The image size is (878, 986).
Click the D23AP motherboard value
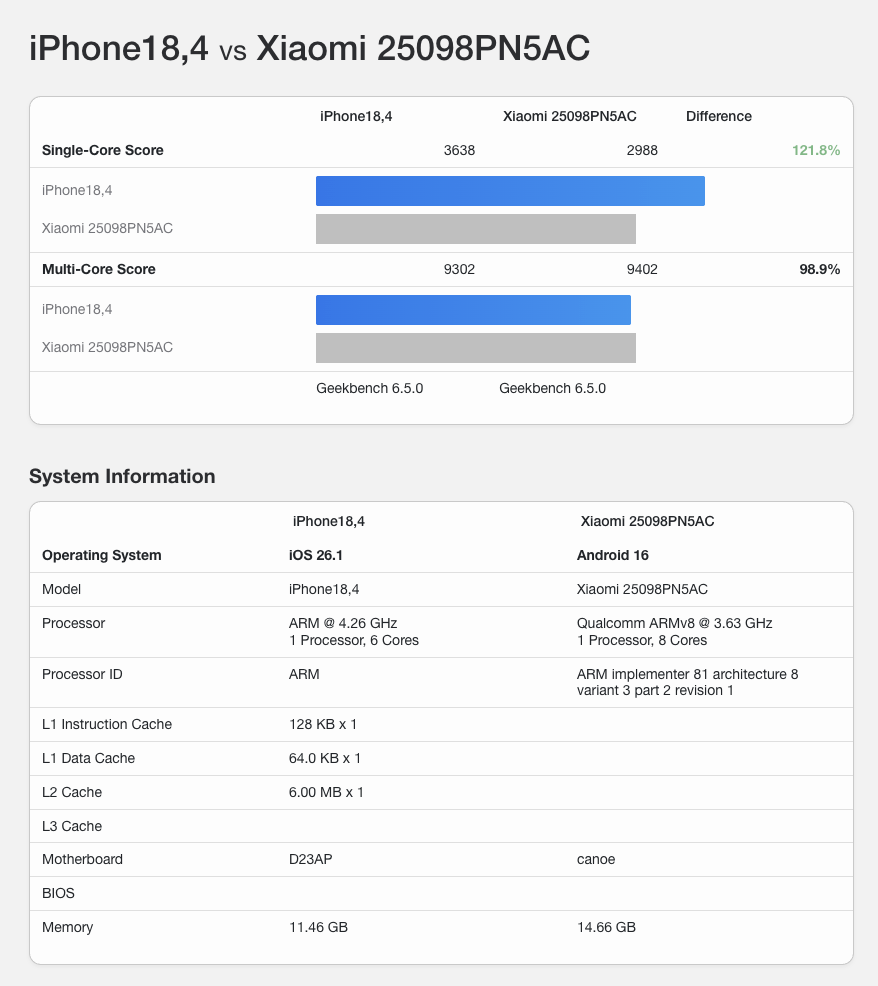tap(309, 859)
